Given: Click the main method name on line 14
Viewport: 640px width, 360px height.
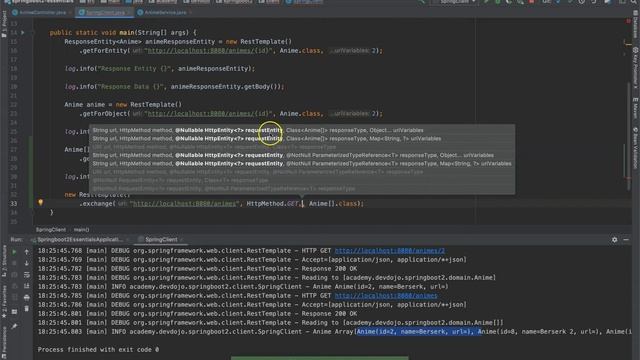Looking at the screenshot, I should (x=127, y=33).
